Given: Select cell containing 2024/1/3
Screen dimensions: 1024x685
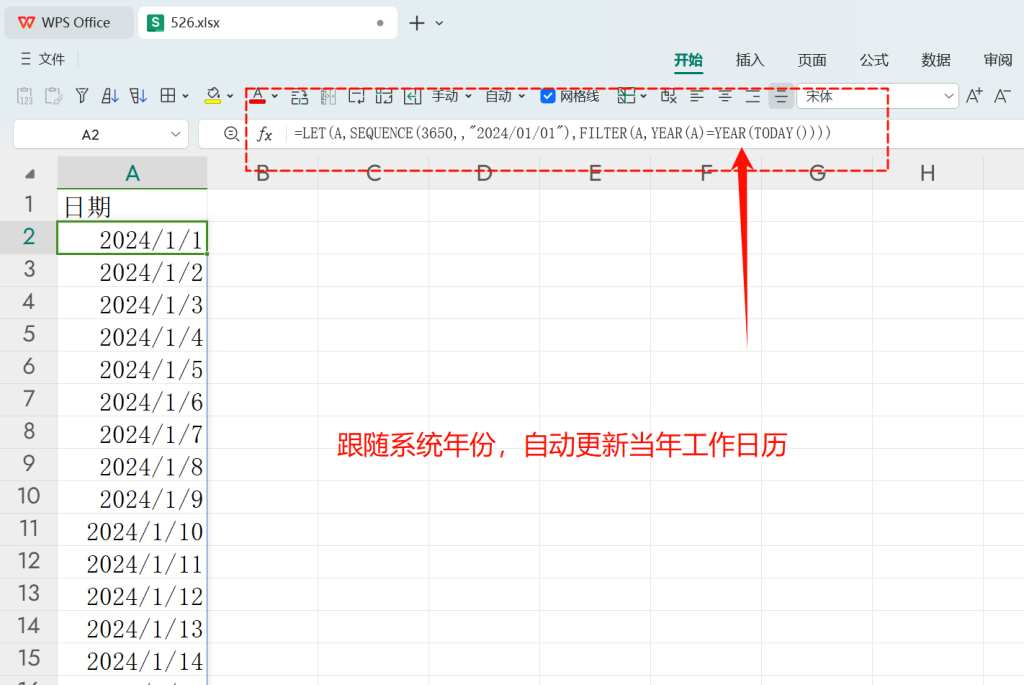Looking at the screenshot, I should tap(133, 303).
